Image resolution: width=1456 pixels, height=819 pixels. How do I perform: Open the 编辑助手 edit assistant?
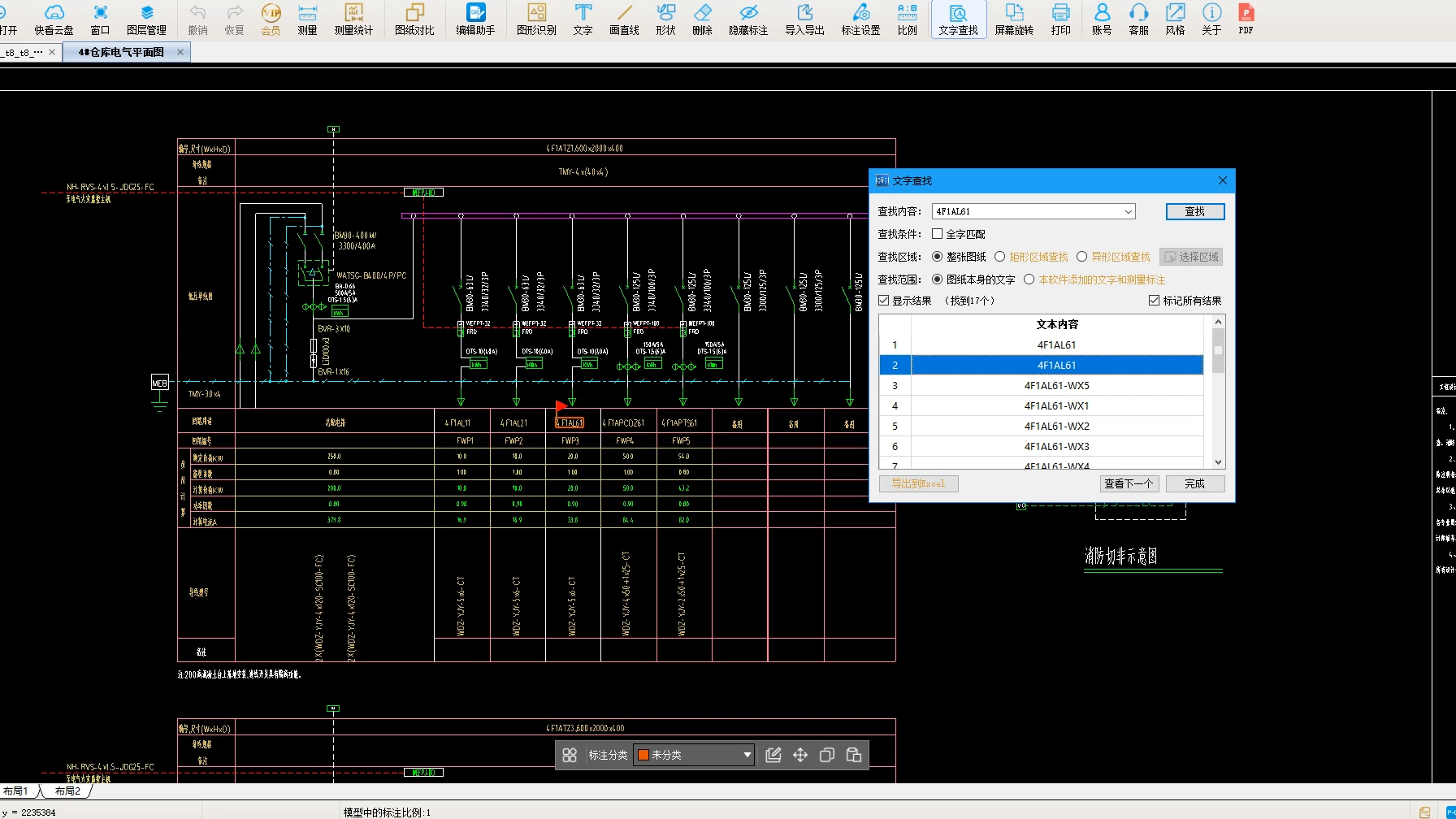pyautogui.click(x=475, y=19)
